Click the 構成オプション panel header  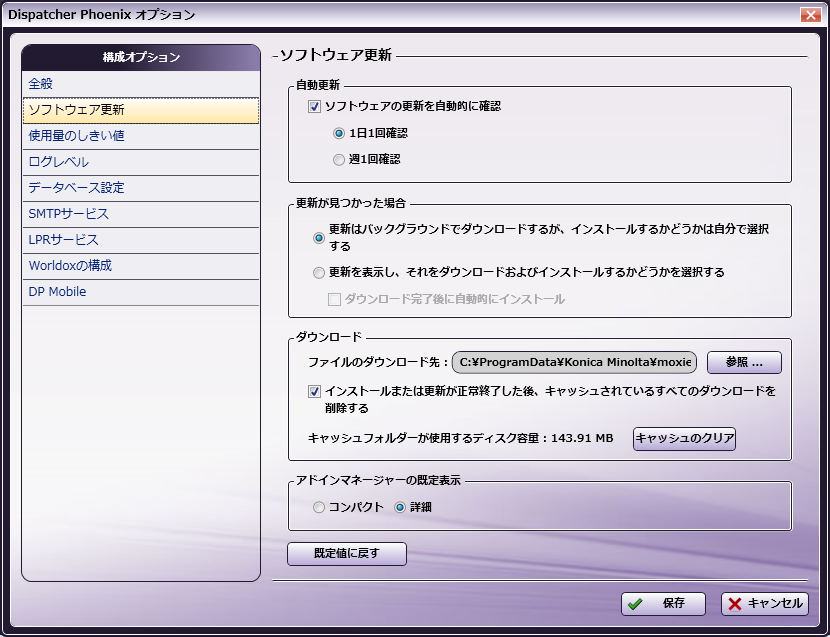pyautogui.click(x=141, y=57)
